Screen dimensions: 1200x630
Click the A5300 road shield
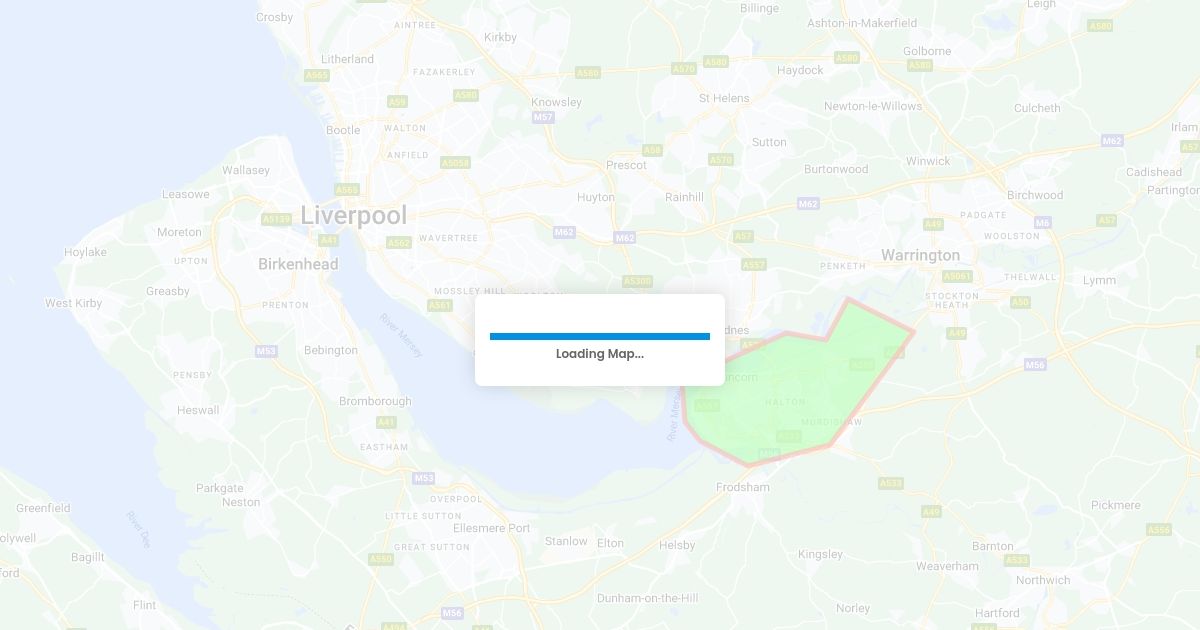[637, 281]
